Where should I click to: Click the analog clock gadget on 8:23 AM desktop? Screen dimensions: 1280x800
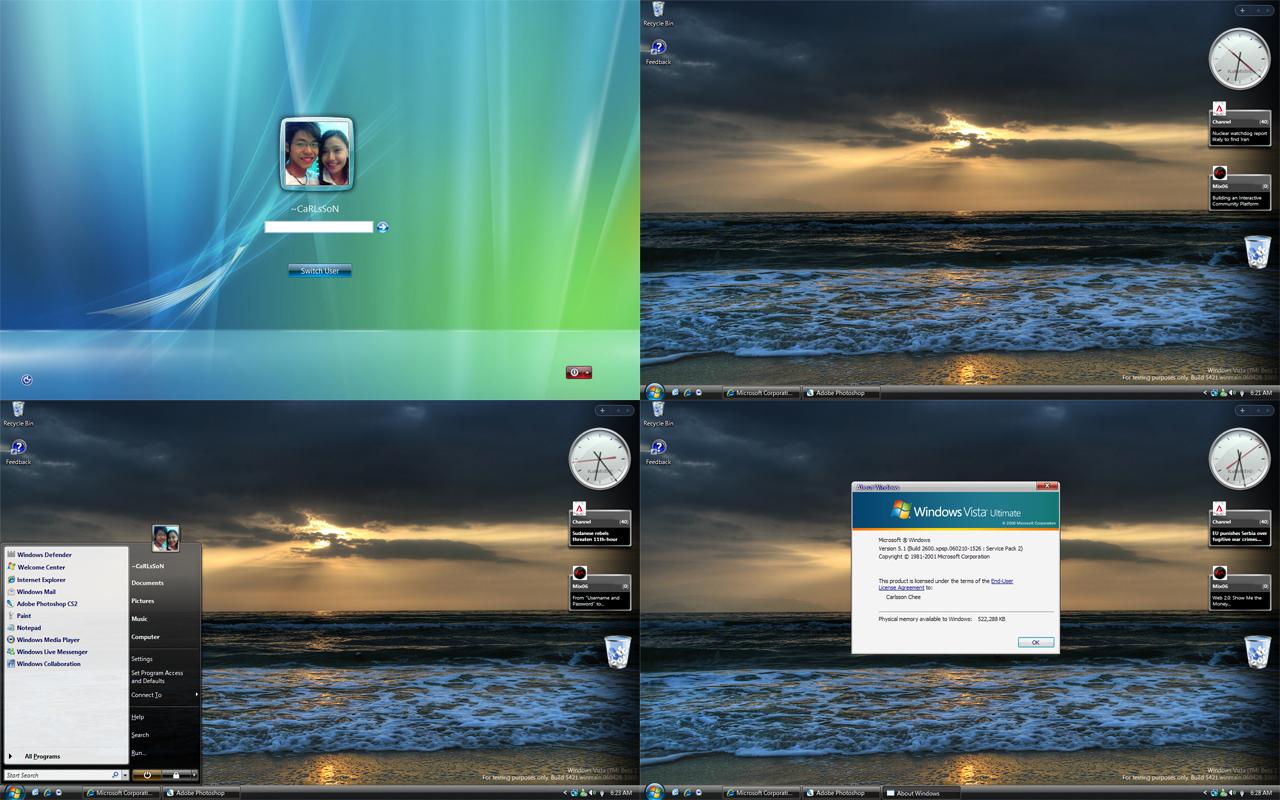click(x=599, y=460)
